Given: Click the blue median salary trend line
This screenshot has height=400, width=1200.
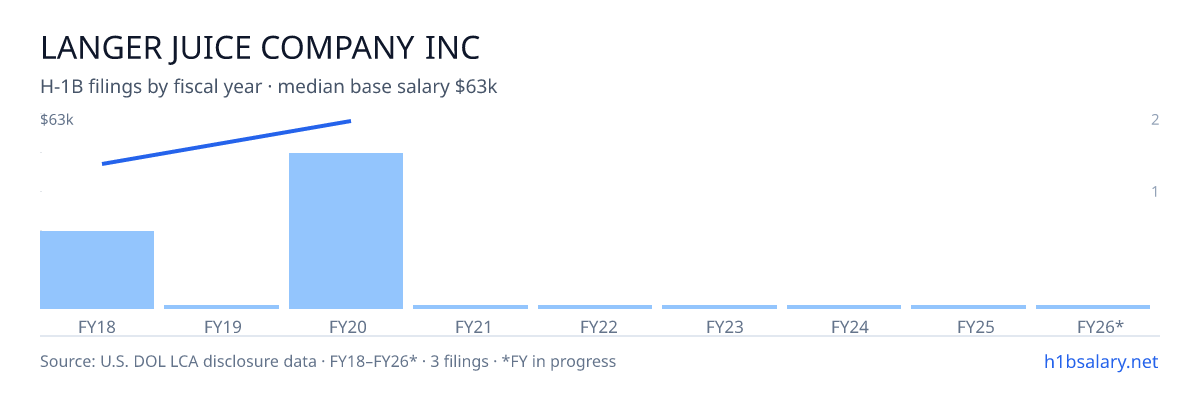Looking at the screenshot, I should 226,142.
